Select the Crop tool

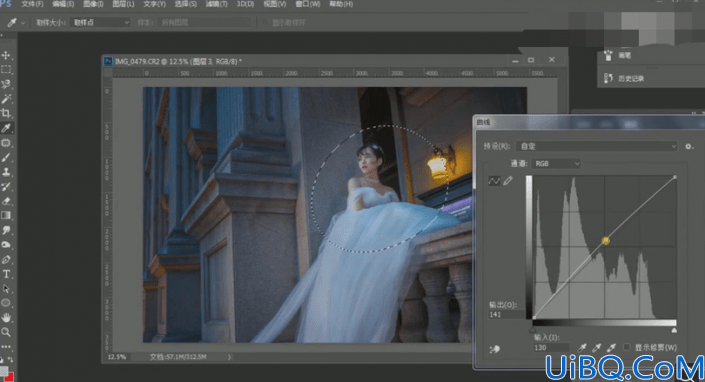coord(6,113)
